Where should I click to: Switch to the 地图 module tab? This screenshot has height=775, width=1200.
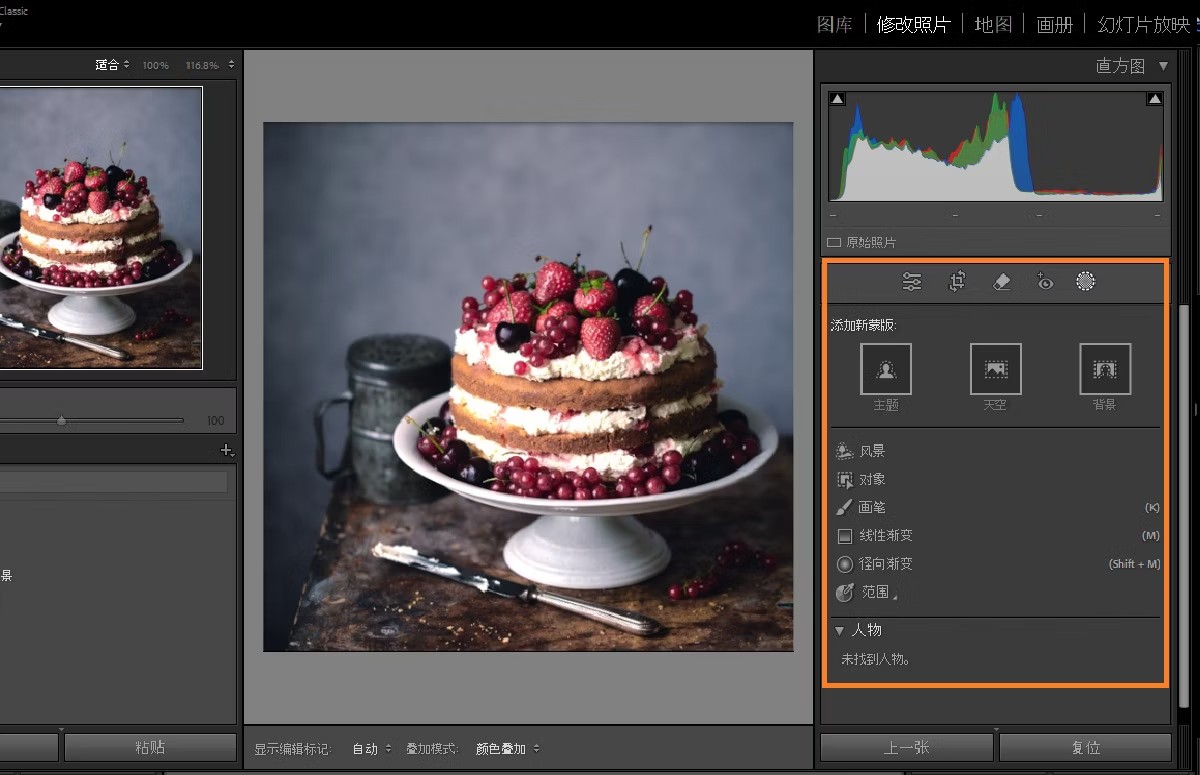[993, 24]
